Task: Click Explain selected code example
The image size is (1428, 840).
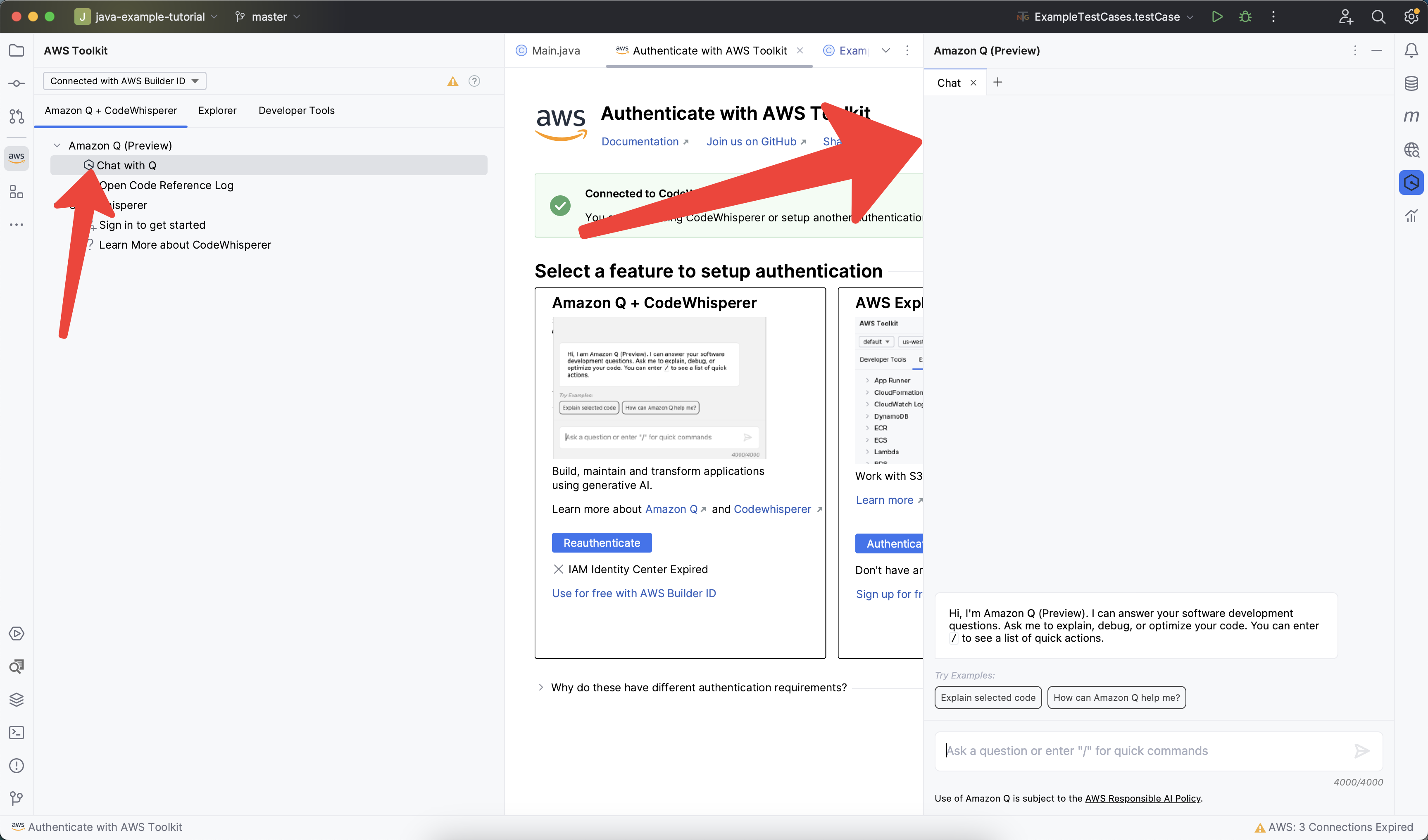Action: (988, 697)
